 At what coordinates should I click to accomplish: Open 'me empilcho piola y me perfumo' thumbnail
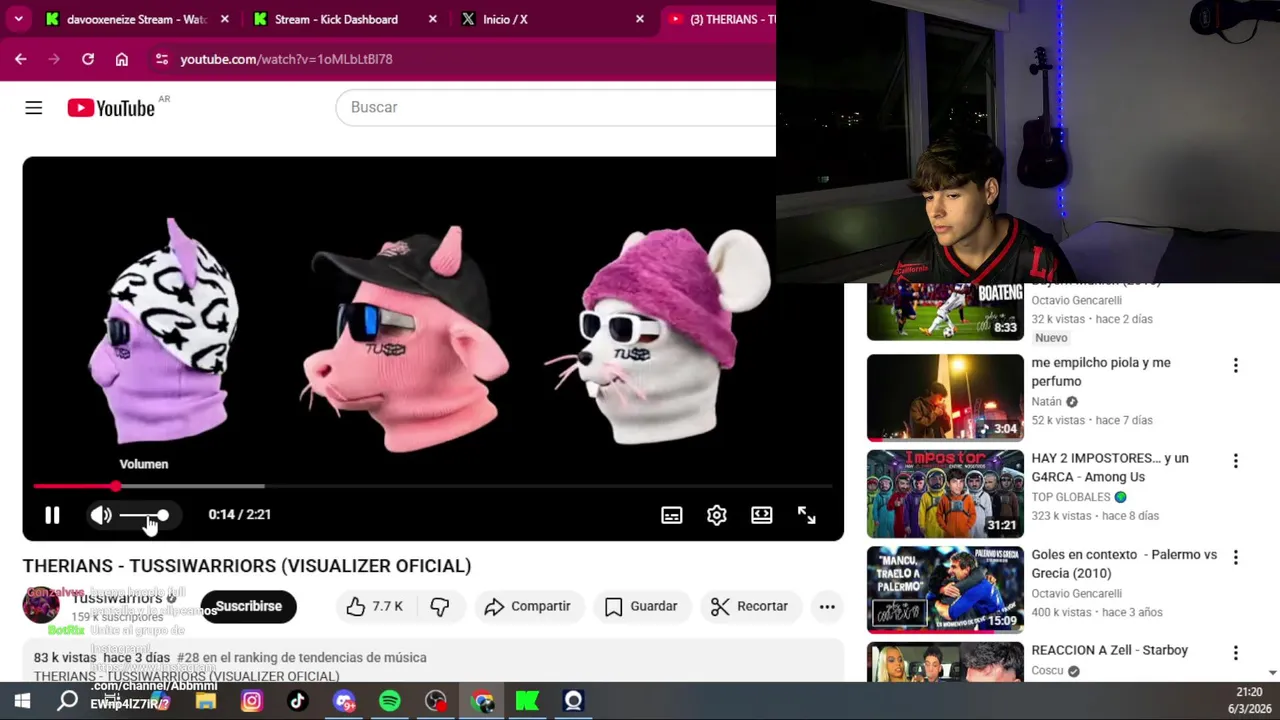(x=945, y=397)
